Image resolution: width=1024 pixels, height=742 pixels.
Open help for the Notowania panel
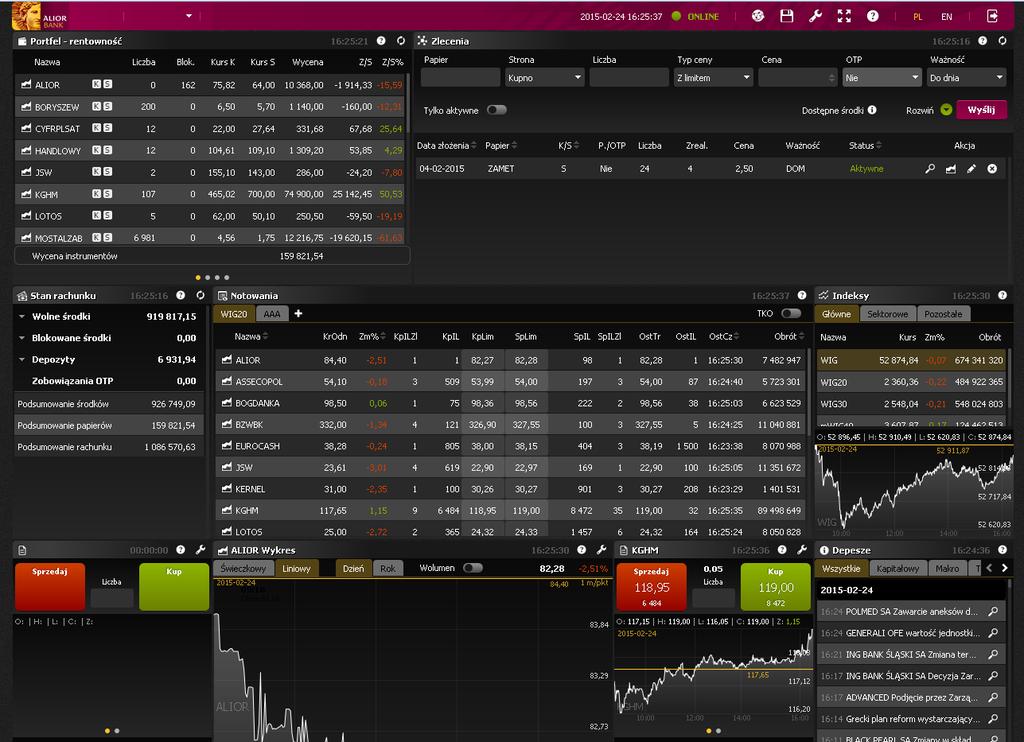pos(801,295)
